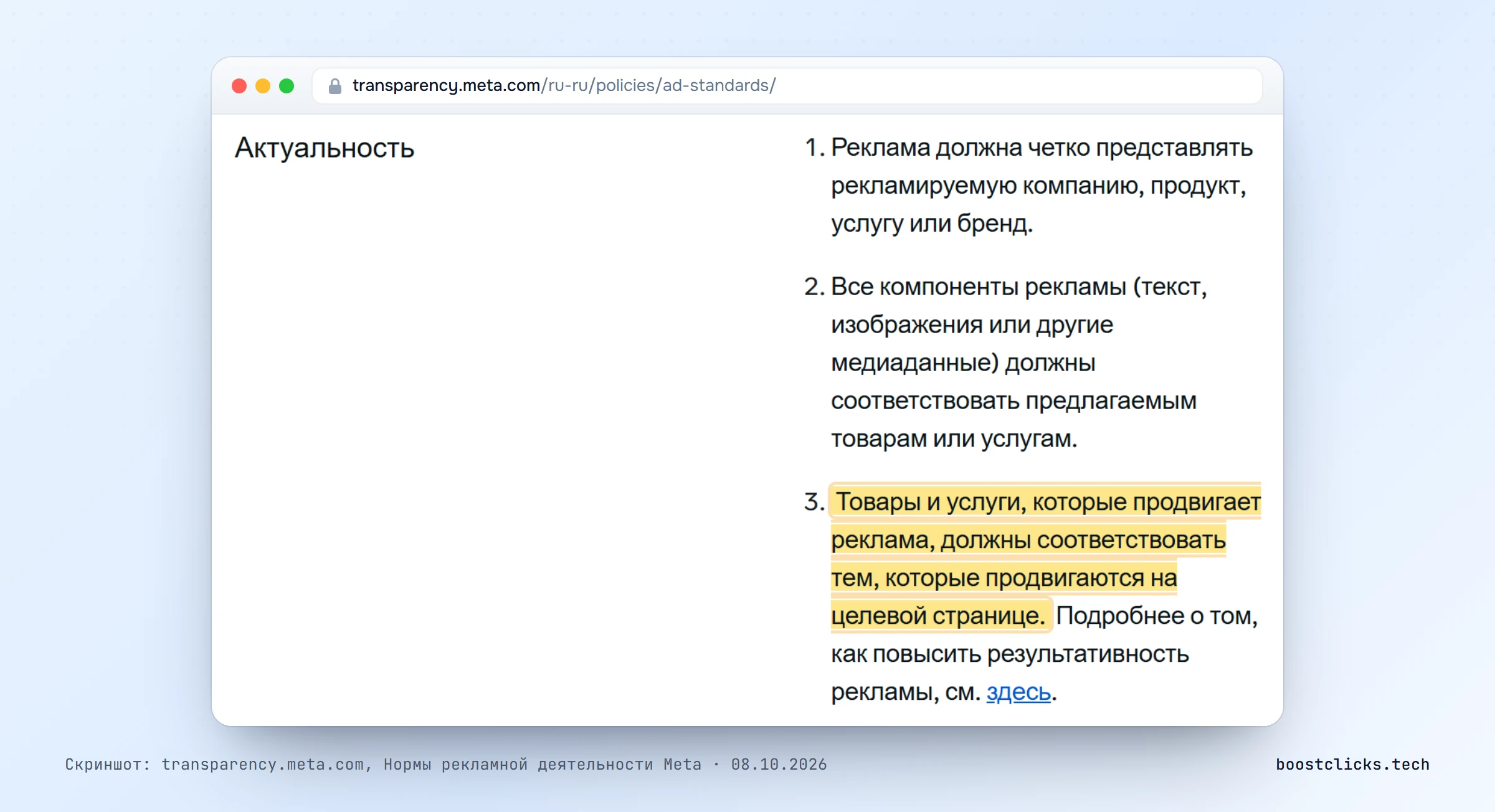The image size is (1495, 812).
Task: Select the "Актуальность" heading text
Action: click(324, 148)
